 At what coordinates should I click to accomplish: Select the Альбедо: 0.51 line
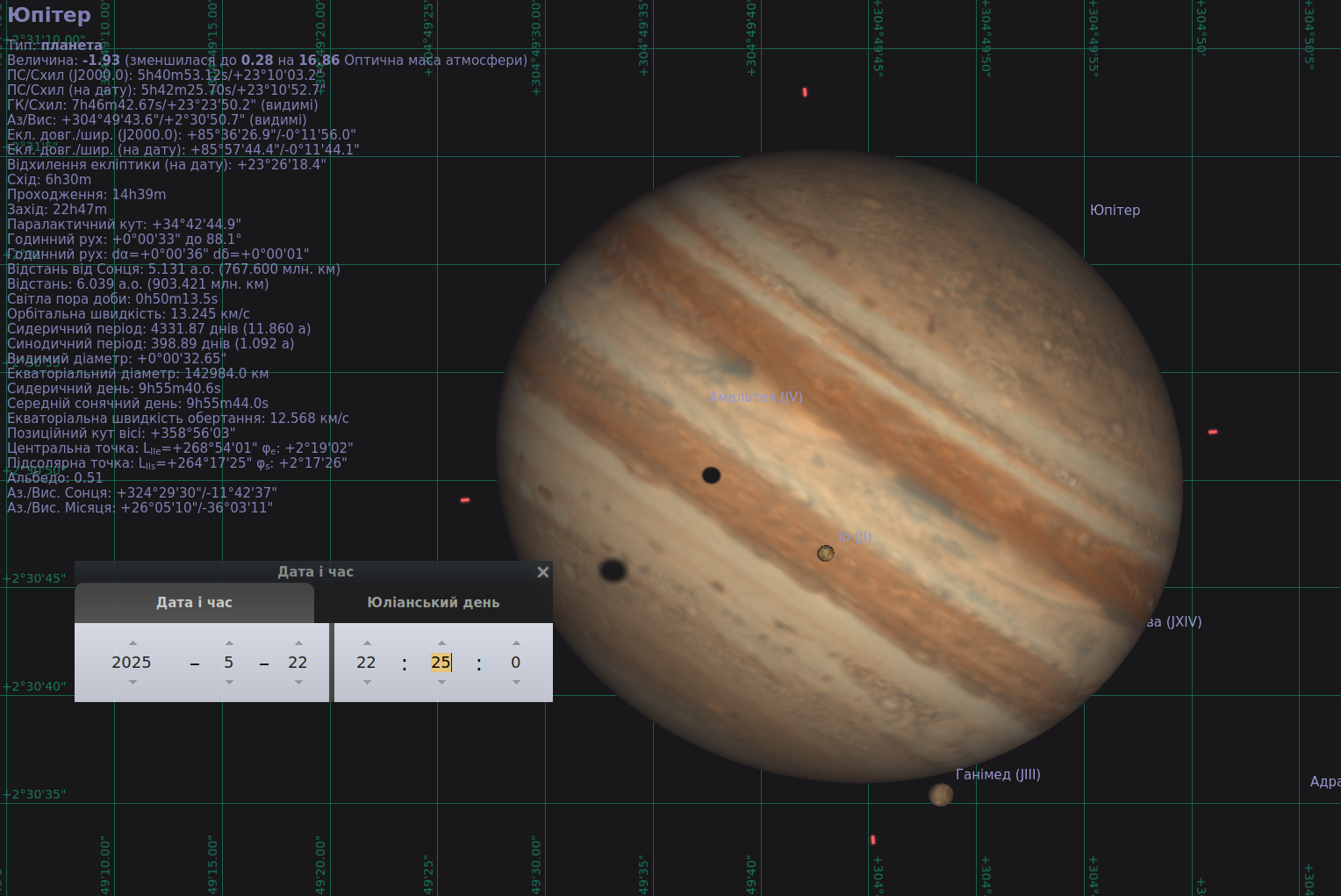click(54, 478)
